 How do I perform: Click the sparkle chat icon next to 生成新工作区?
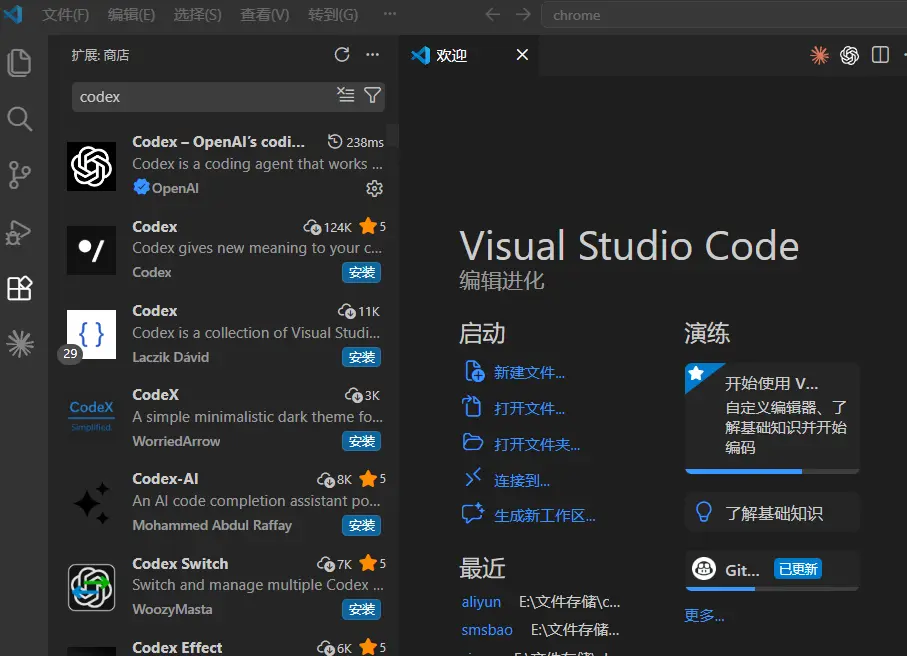(473, 514)
